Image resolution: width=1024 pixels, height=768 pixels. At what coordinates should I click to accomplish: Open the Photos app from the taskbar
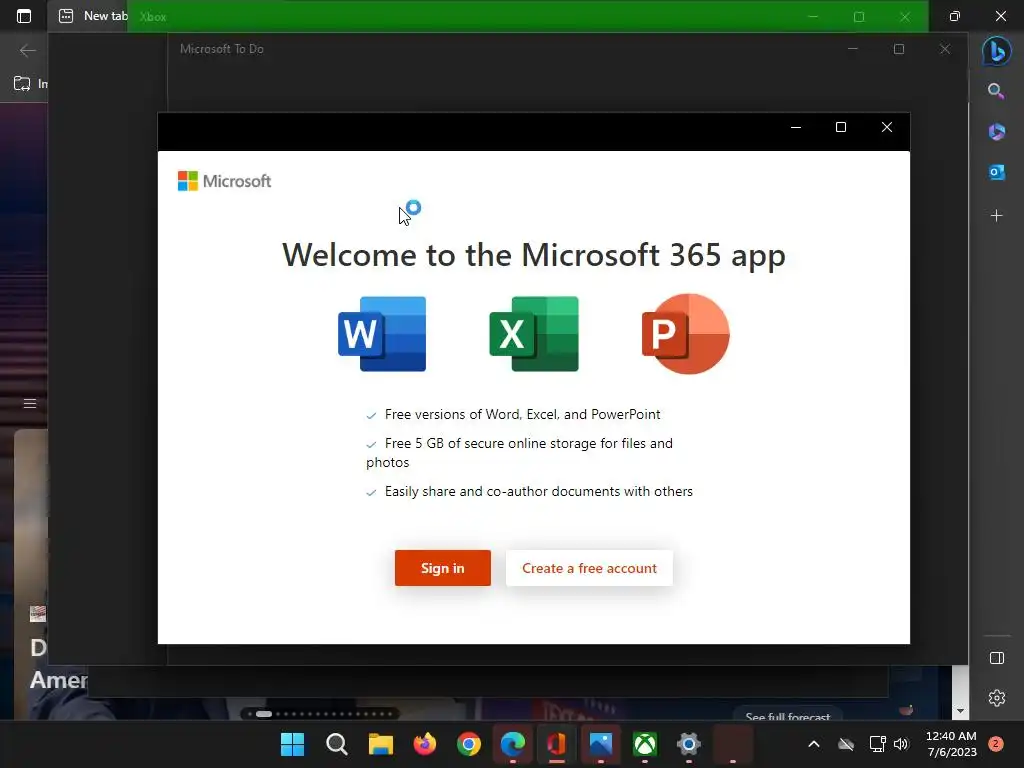[601, 744]
